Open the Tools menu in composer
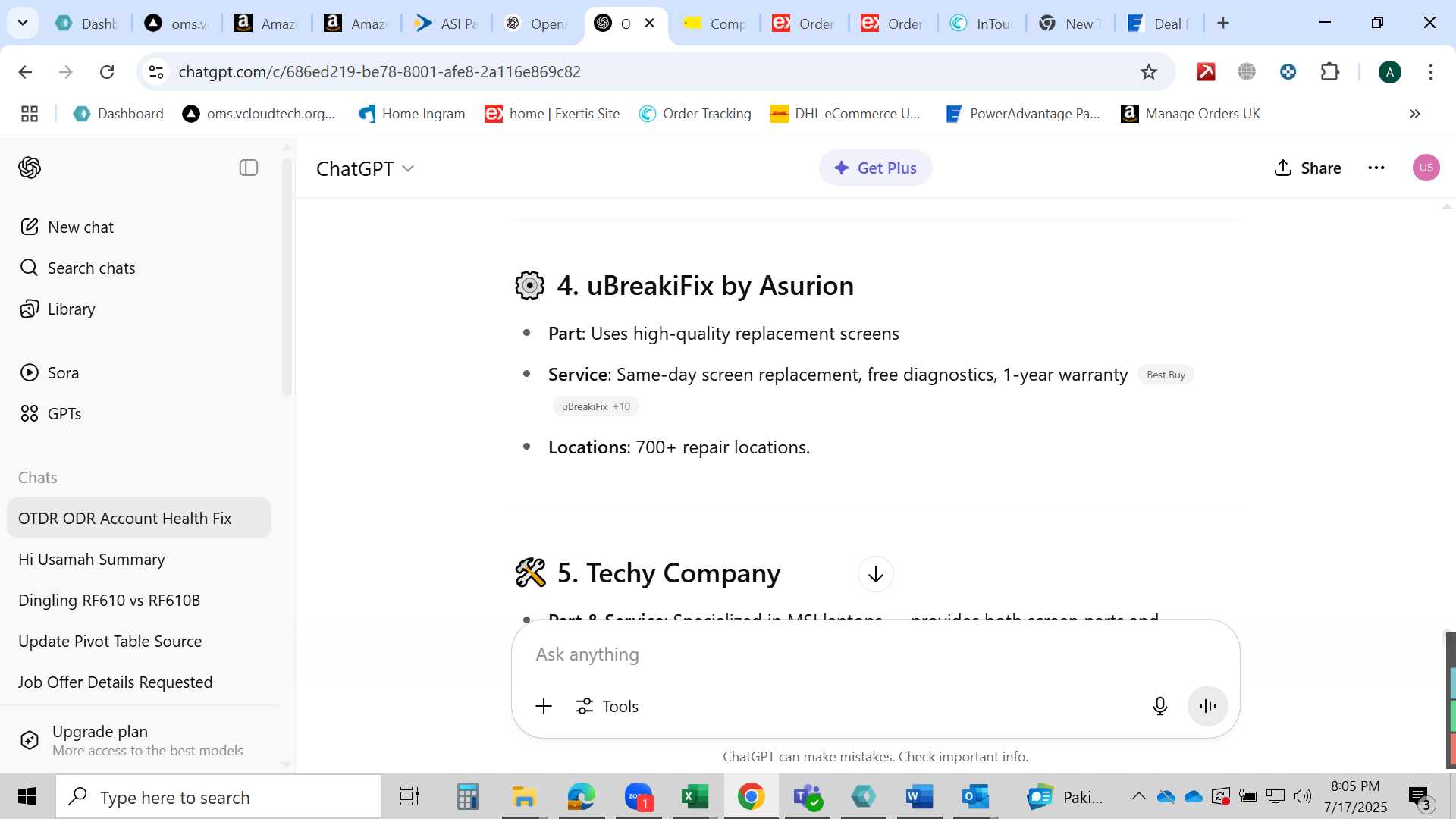The height and width of the screenshot is (819, 1456). point(607,706)
